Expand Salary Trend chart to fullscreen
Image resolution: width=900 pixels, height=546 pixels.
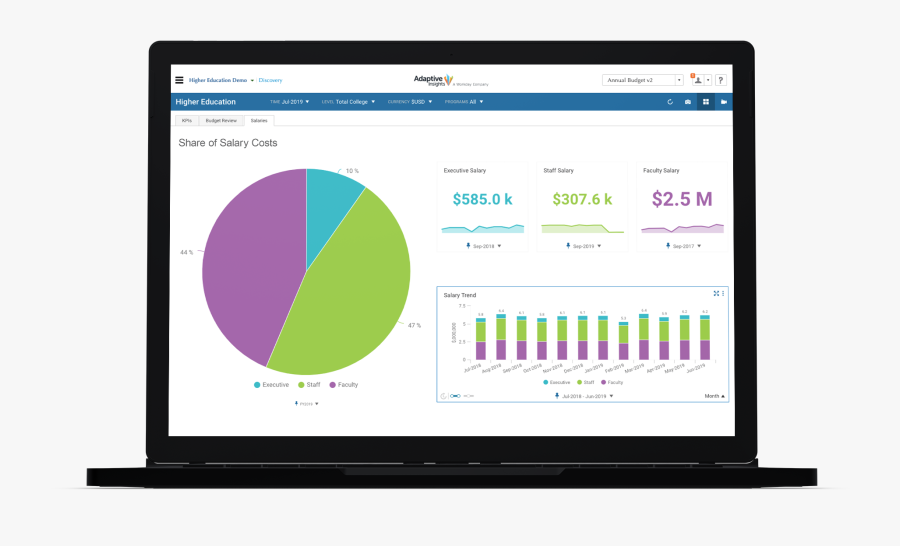pos(716,293)
